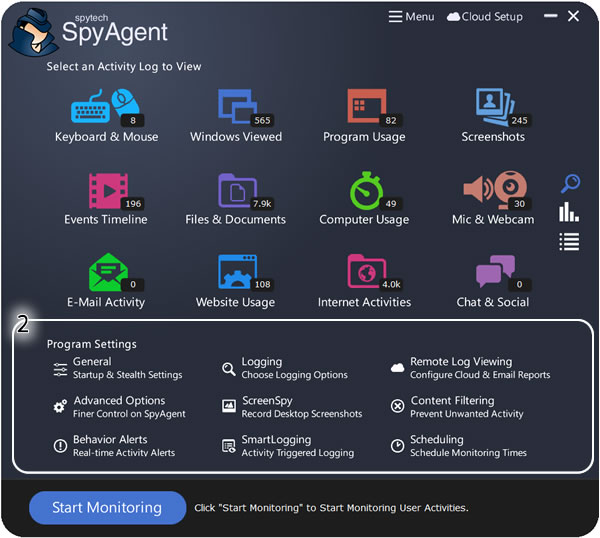This screenshot has height=538, width=600.
Task: Minimize the SpyAgent window
Action: [x=551, y=16]
